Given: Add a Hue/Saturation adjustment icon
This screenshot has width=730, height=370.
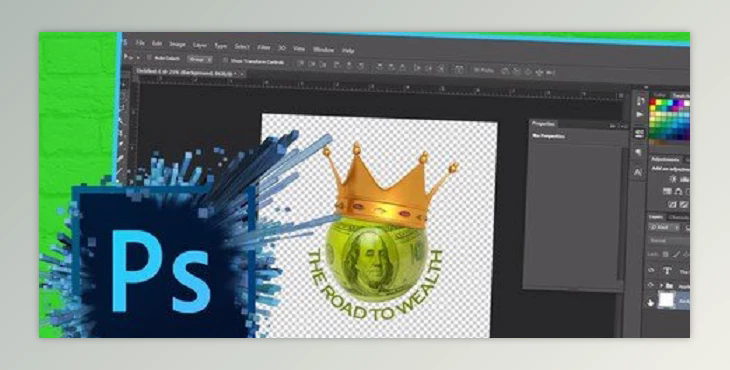Looking at the screenshot, I should click(x=667, y=191).
